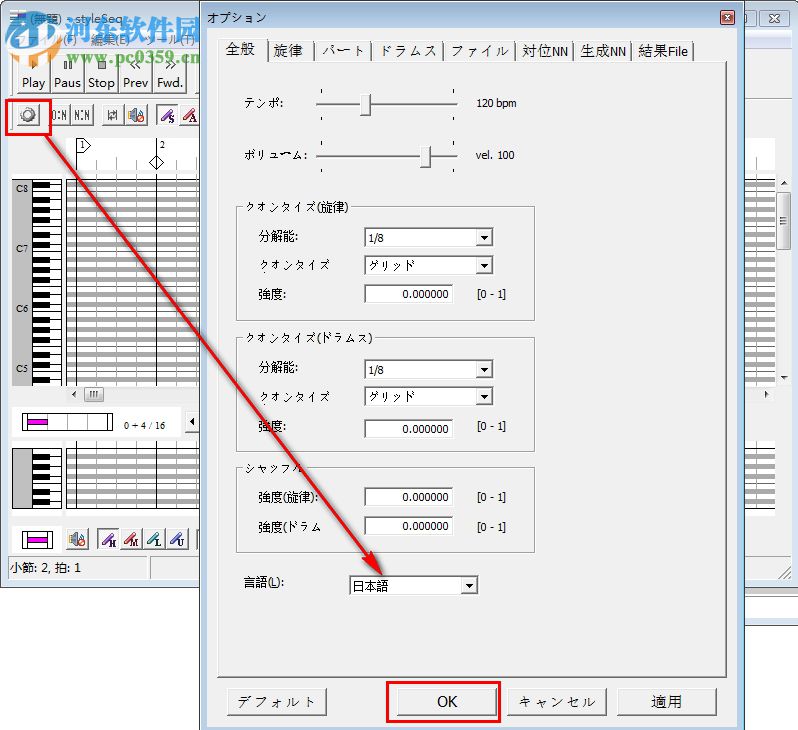Select the red pencil M tool
798x730 pixels.
pos(131,539)
